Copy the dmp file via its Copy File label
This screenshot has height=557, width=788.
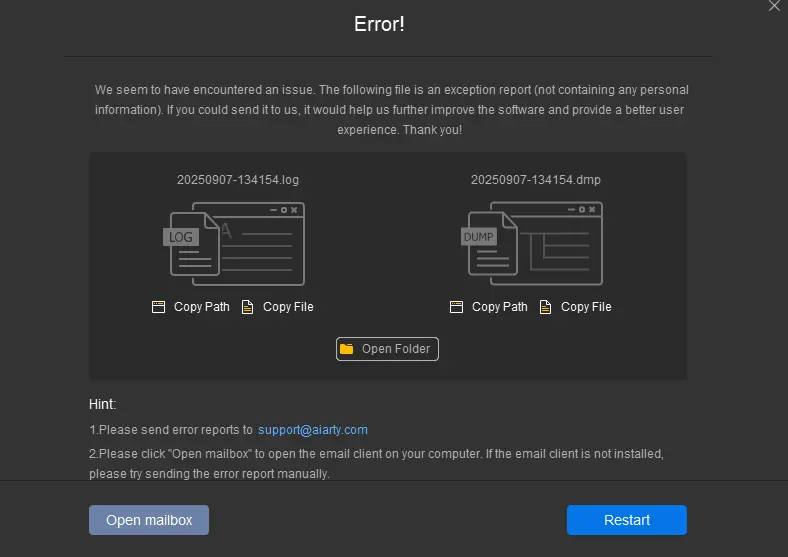586,307
